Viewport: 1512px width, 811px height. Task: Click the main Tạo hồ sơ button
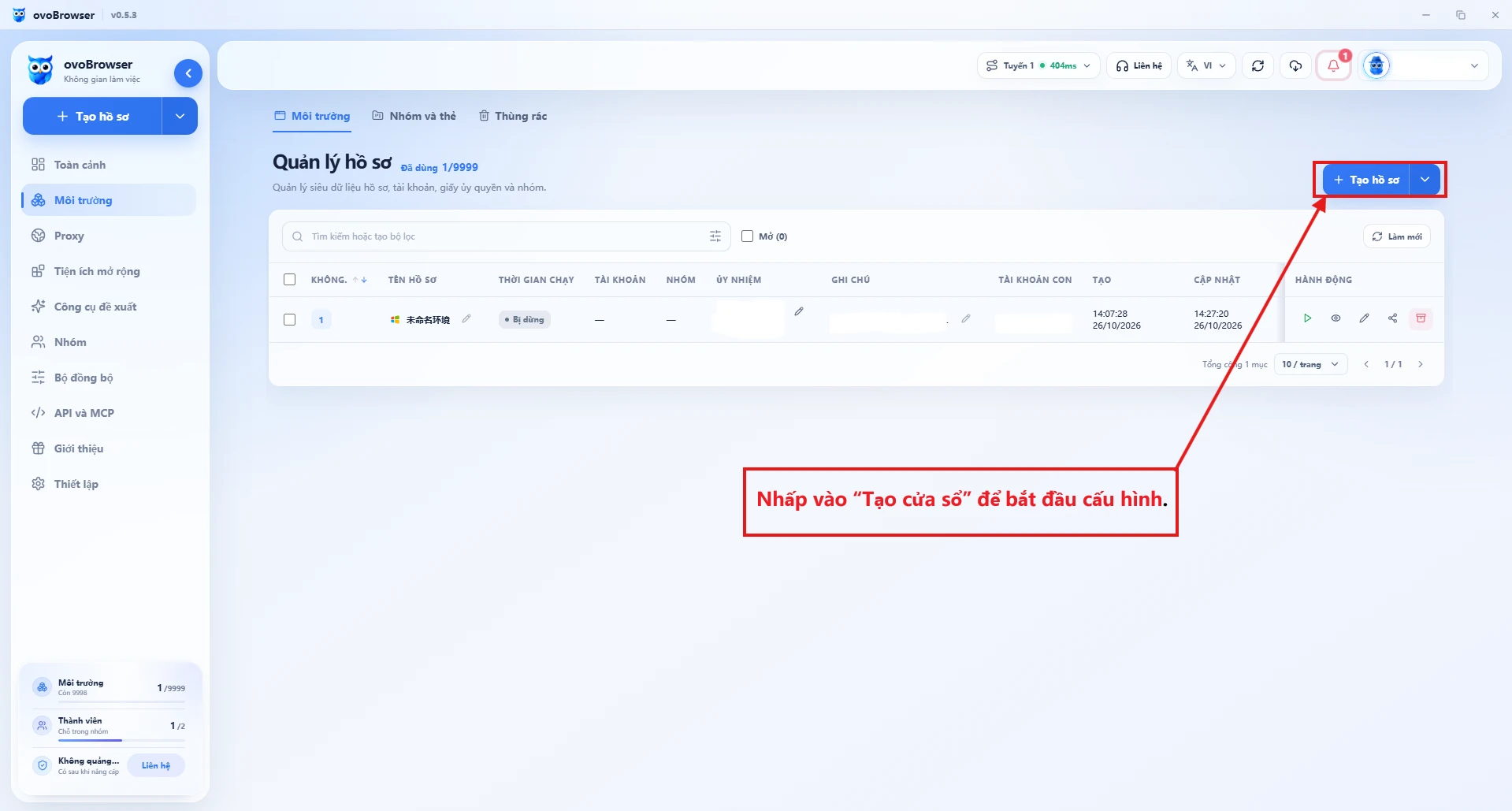[x=1366, y=180]
